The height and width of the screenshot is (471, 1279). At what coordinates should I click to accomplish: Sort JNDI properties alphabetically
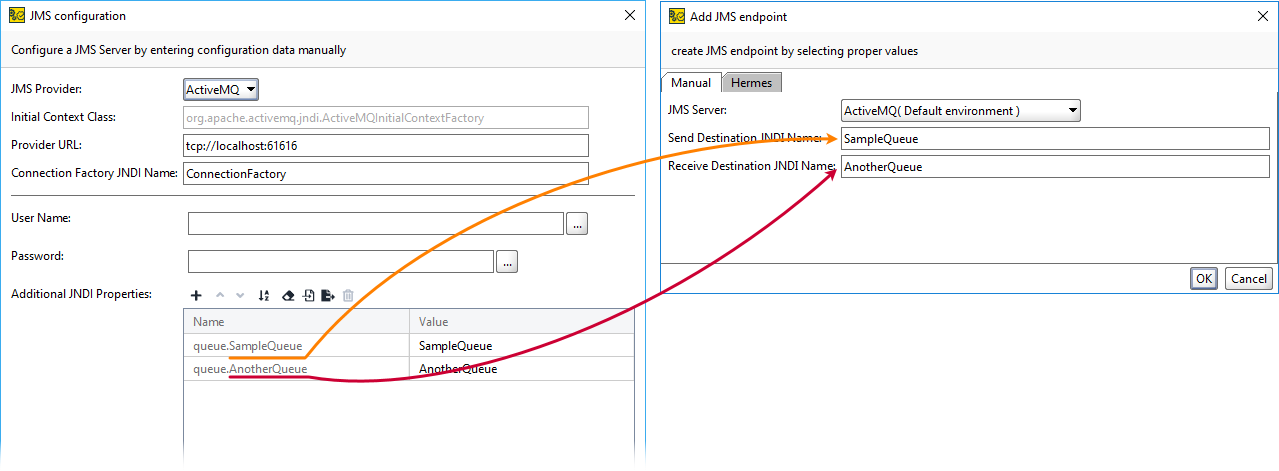[x=264, y=295]
